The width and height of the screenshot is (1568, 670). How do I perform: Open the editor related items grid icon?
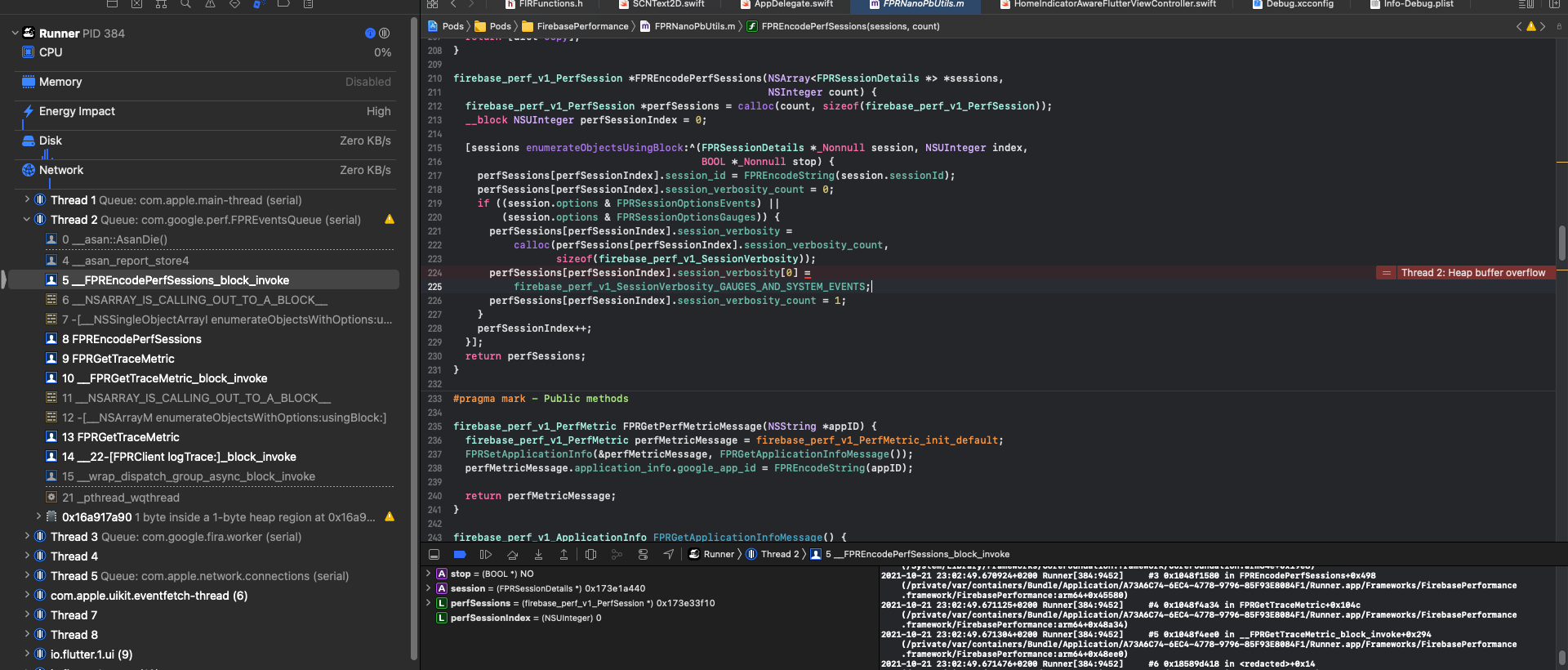pyautogui.click(x=433, y=4)
